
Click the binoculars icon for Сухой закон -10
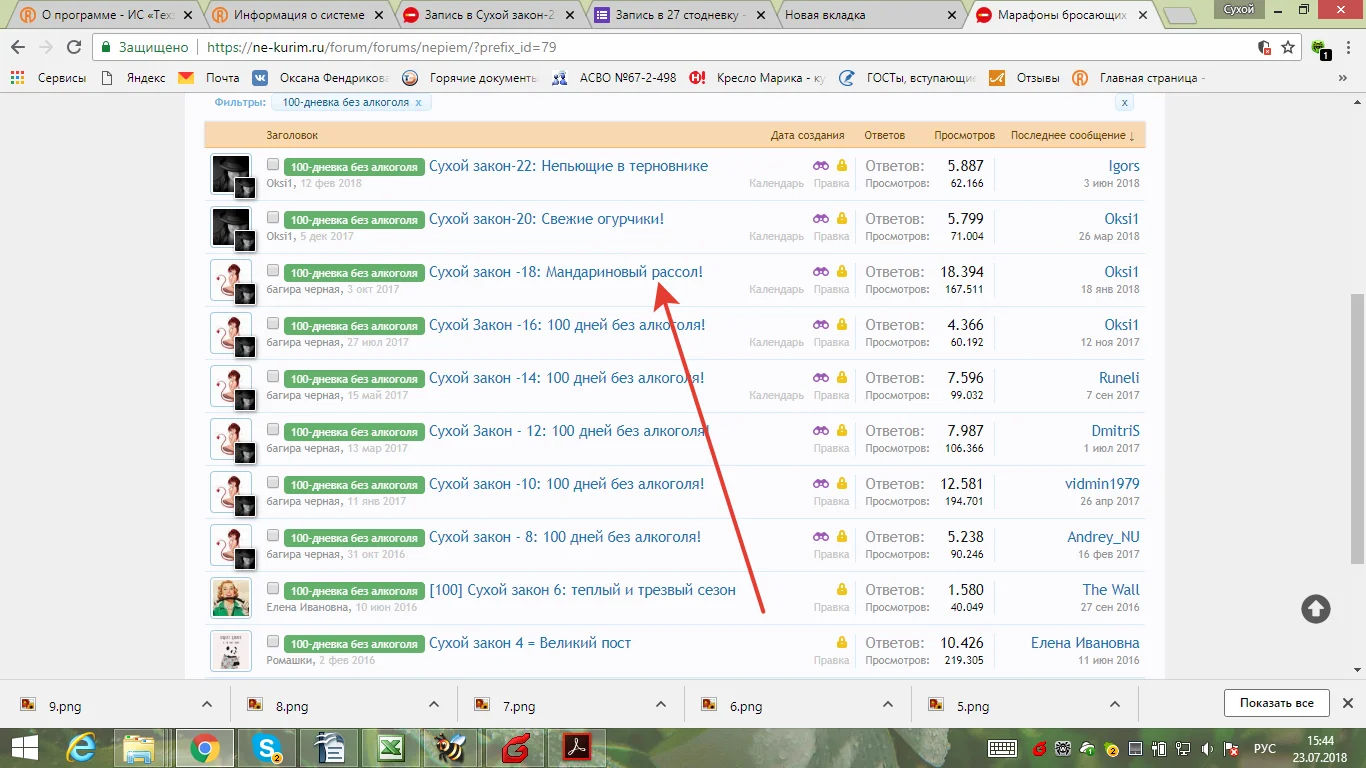(821, 483)
